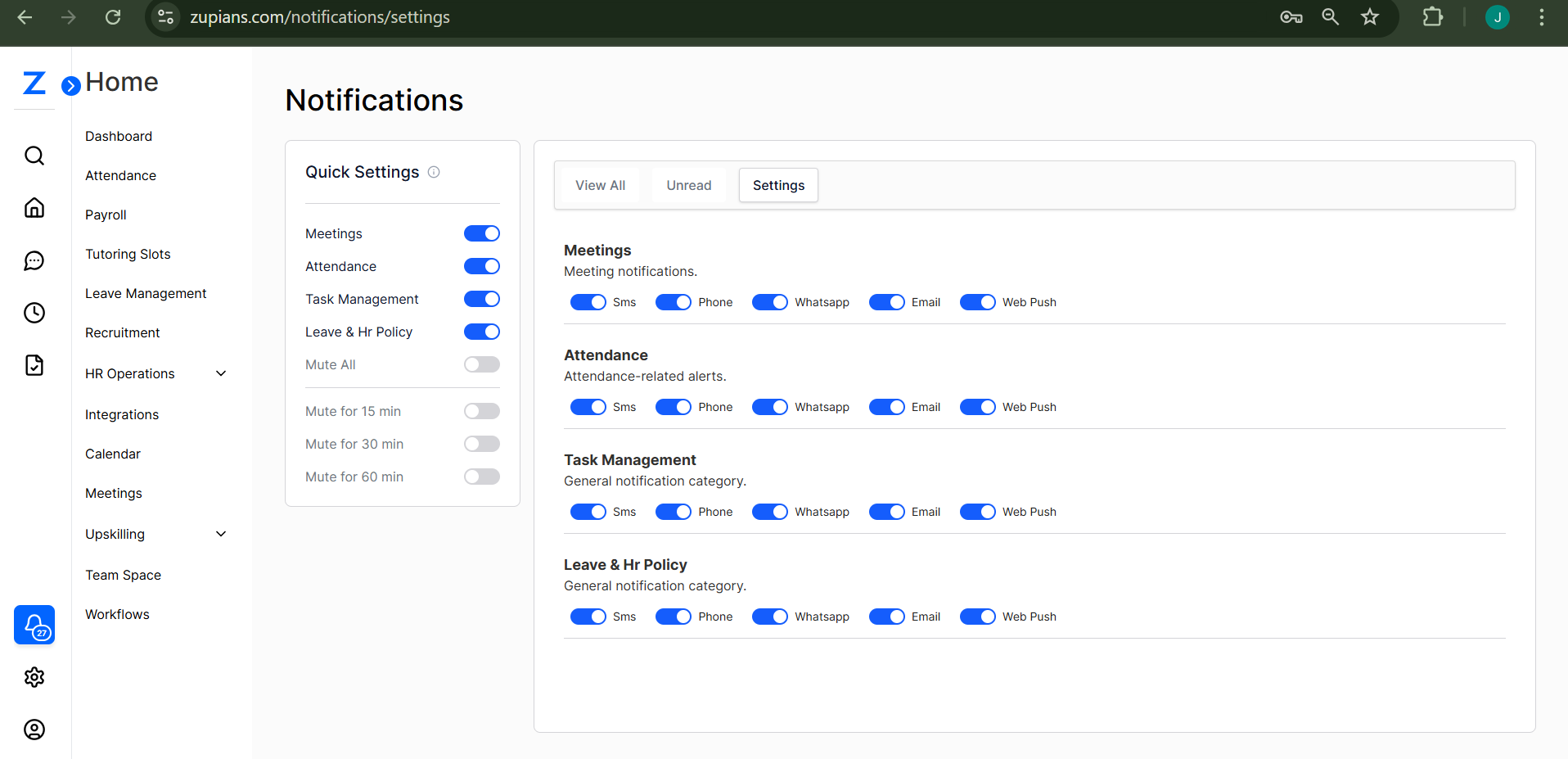The width and height of the screenshot is (1568, 759).
Task: Click the Quick Settings info icon
Action: click(x=434, y=172)
